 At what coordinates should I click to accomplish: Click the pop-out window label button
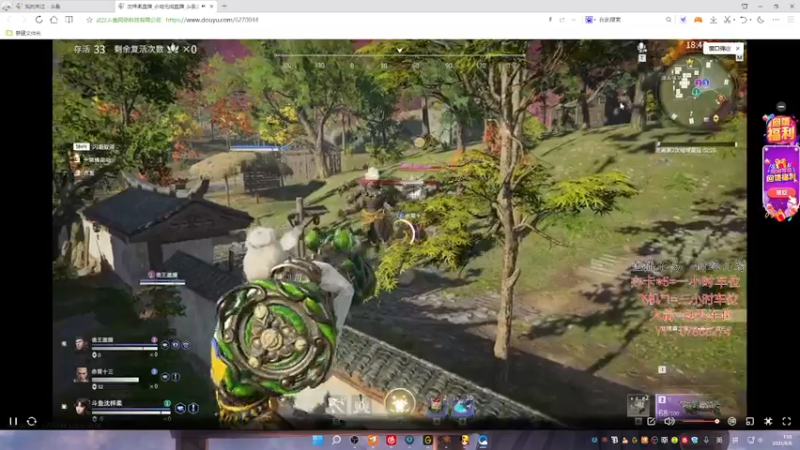719,48
